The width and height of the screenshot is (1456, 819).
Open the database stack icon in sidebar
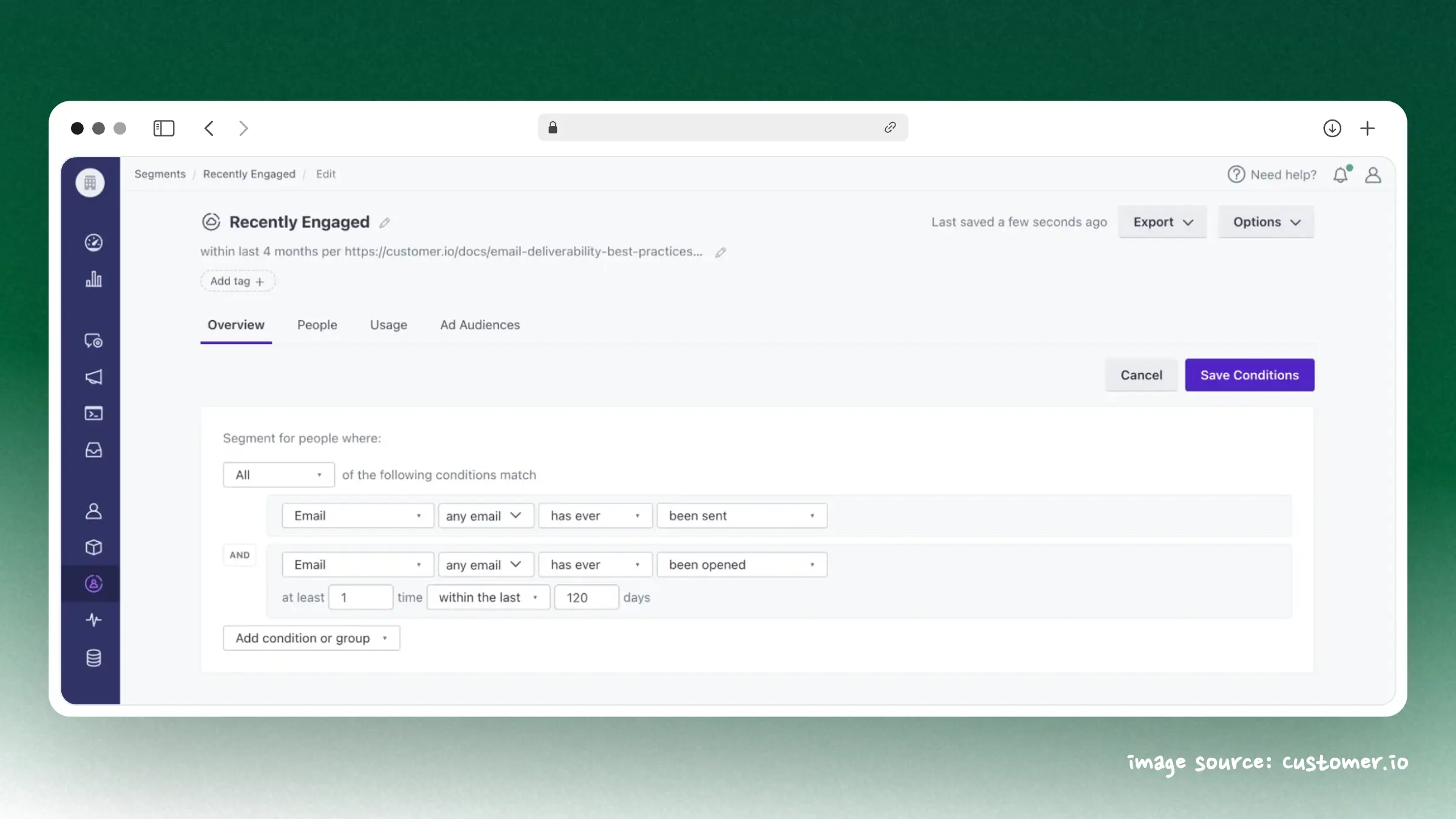93,658
